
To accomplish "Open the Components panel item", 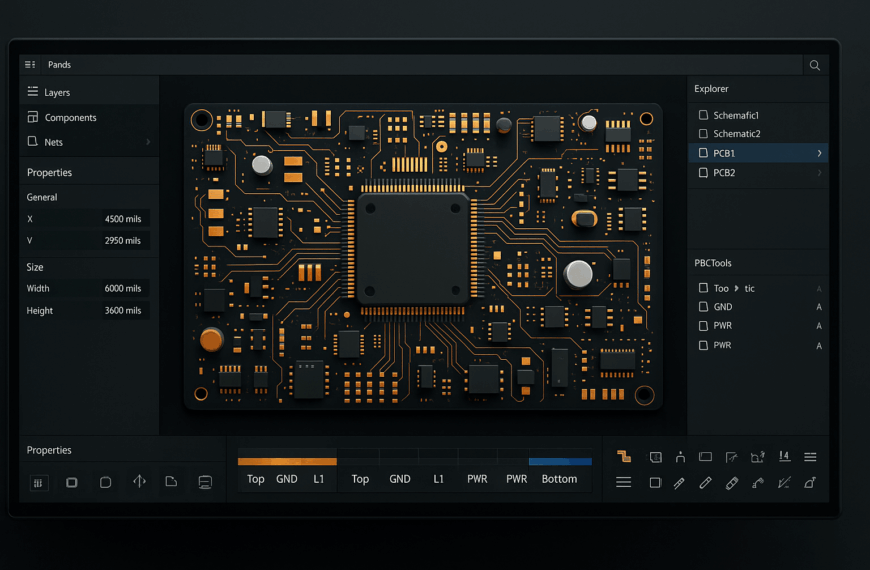I will click(x=89, y=117).
